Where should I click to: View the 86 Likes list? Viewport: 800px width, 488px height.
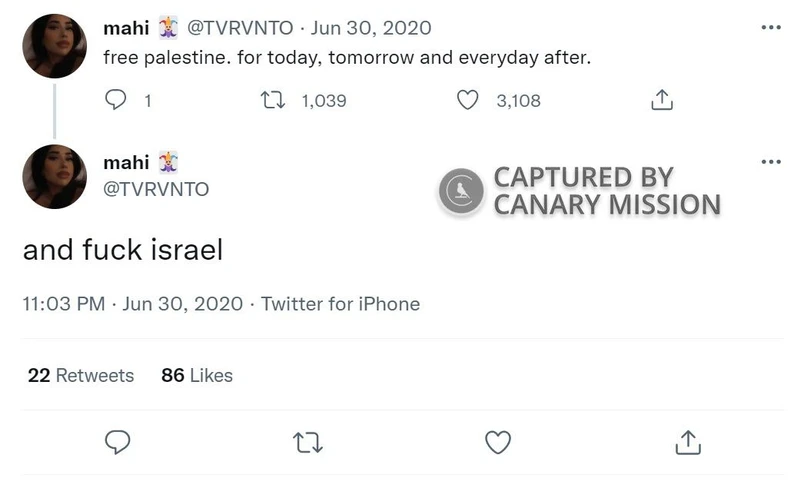tap(196, 375)
